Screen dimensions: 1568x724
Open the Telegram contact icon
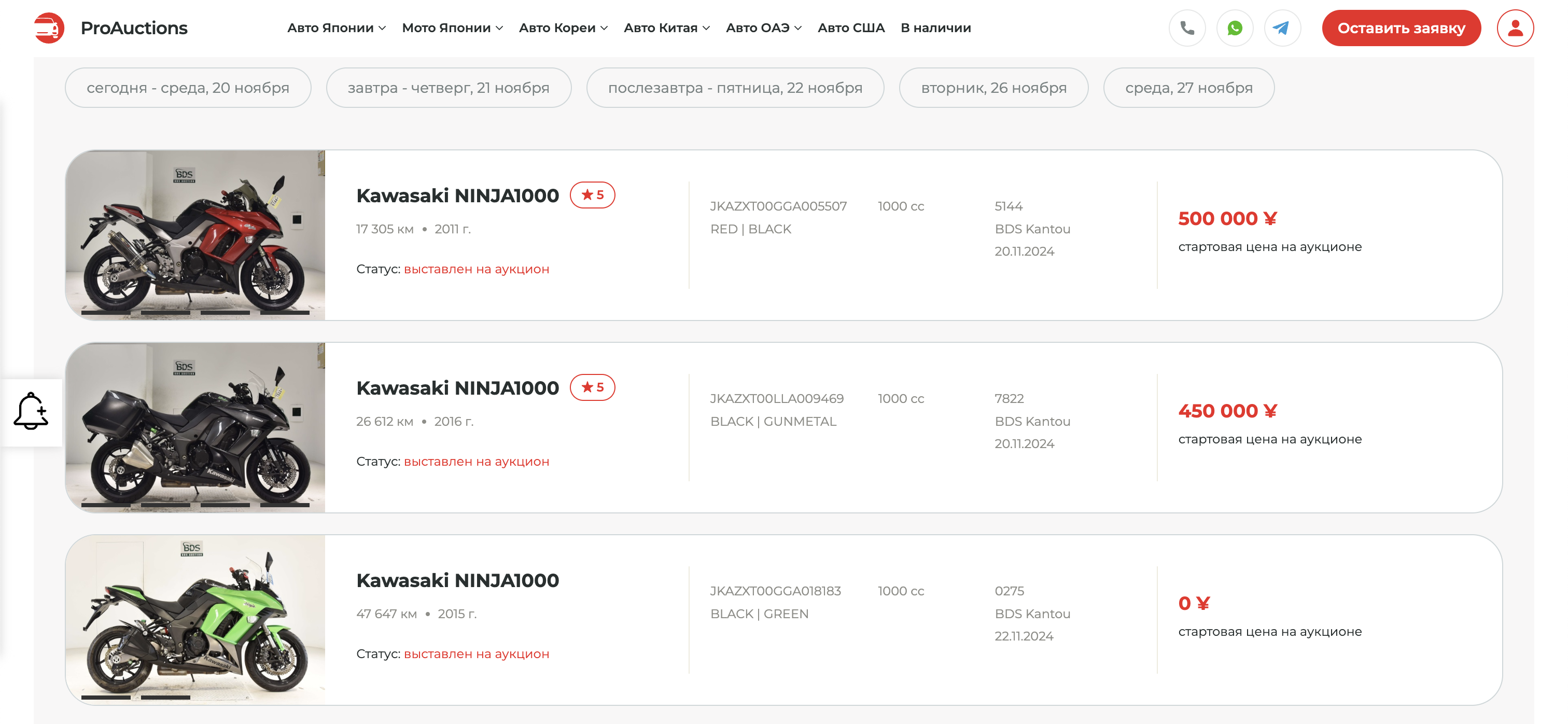(x=1282, y=28)
